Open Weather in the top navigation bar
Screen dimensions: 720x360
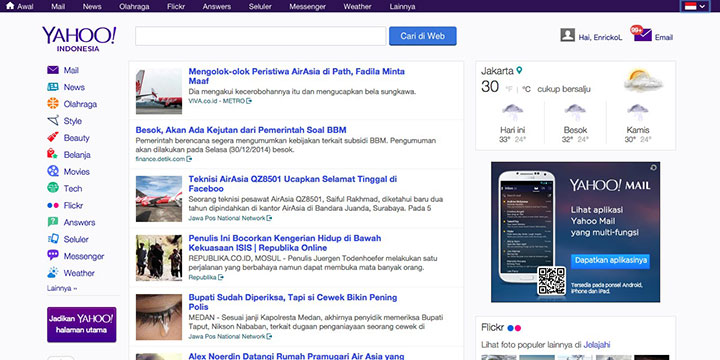[x=357, y=6]
